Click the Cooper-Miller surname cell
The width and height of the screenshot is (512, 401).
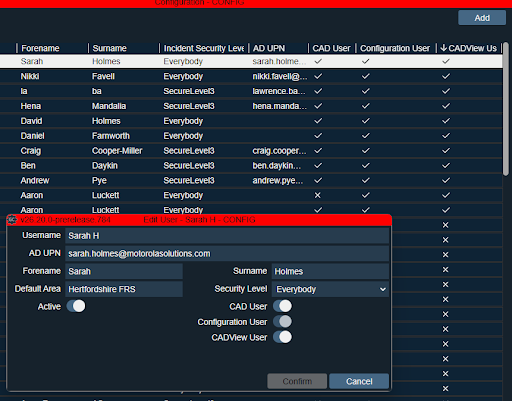[117, 151]
